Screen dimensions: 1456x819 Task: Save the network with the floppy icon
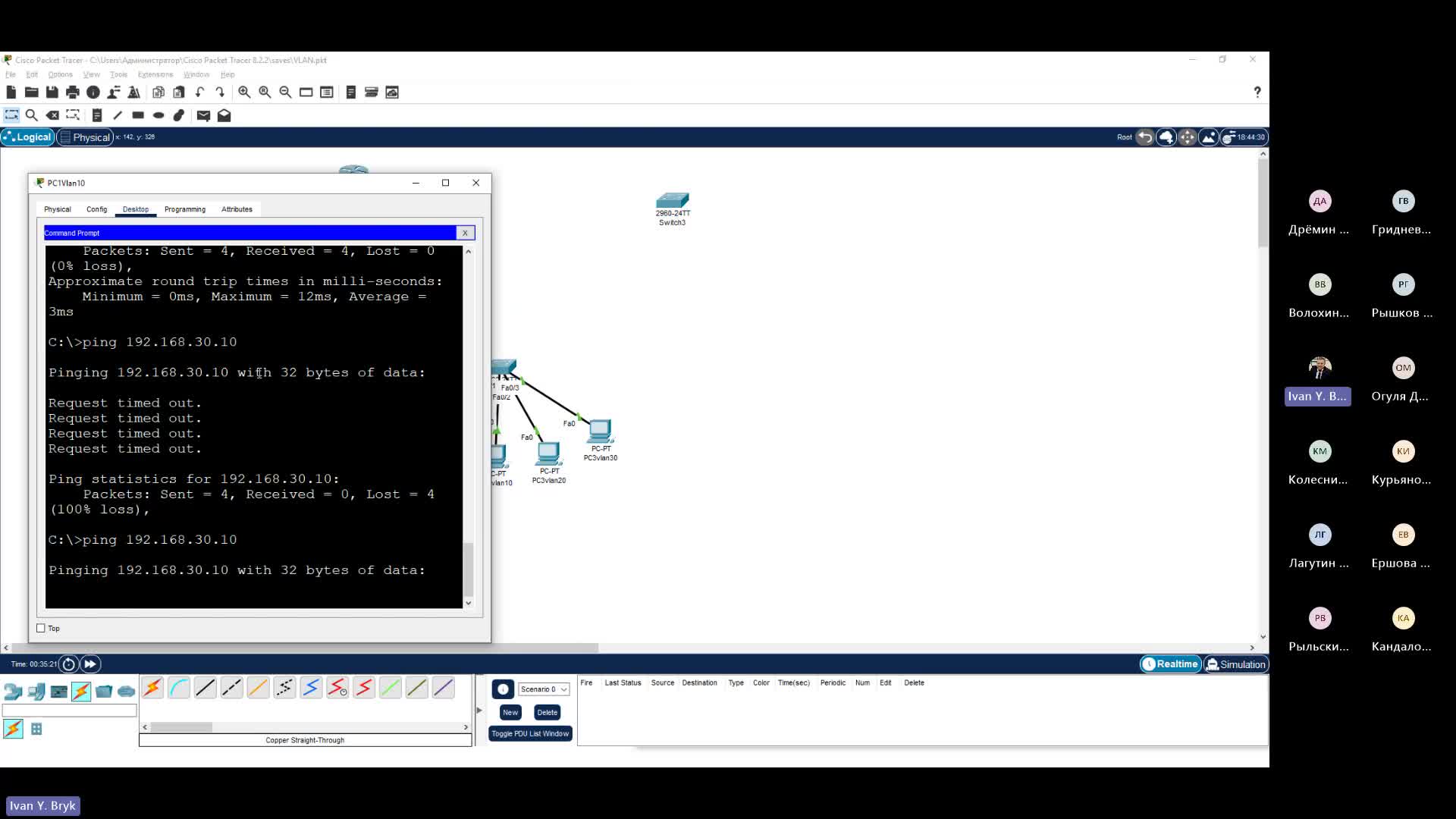point(52,92)
